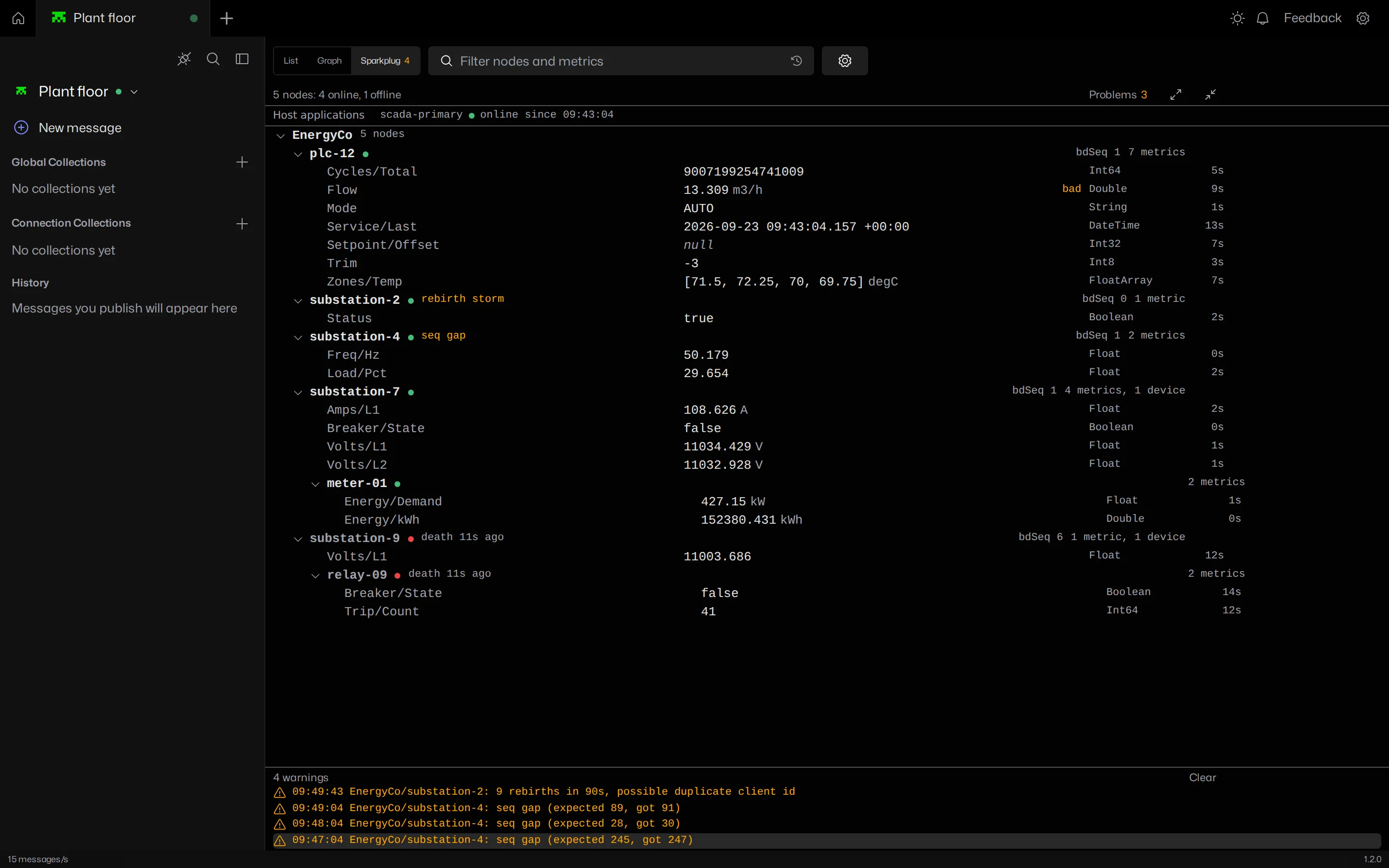
Task: Open the Problems 3 panel
Action: click(1117, 95)
